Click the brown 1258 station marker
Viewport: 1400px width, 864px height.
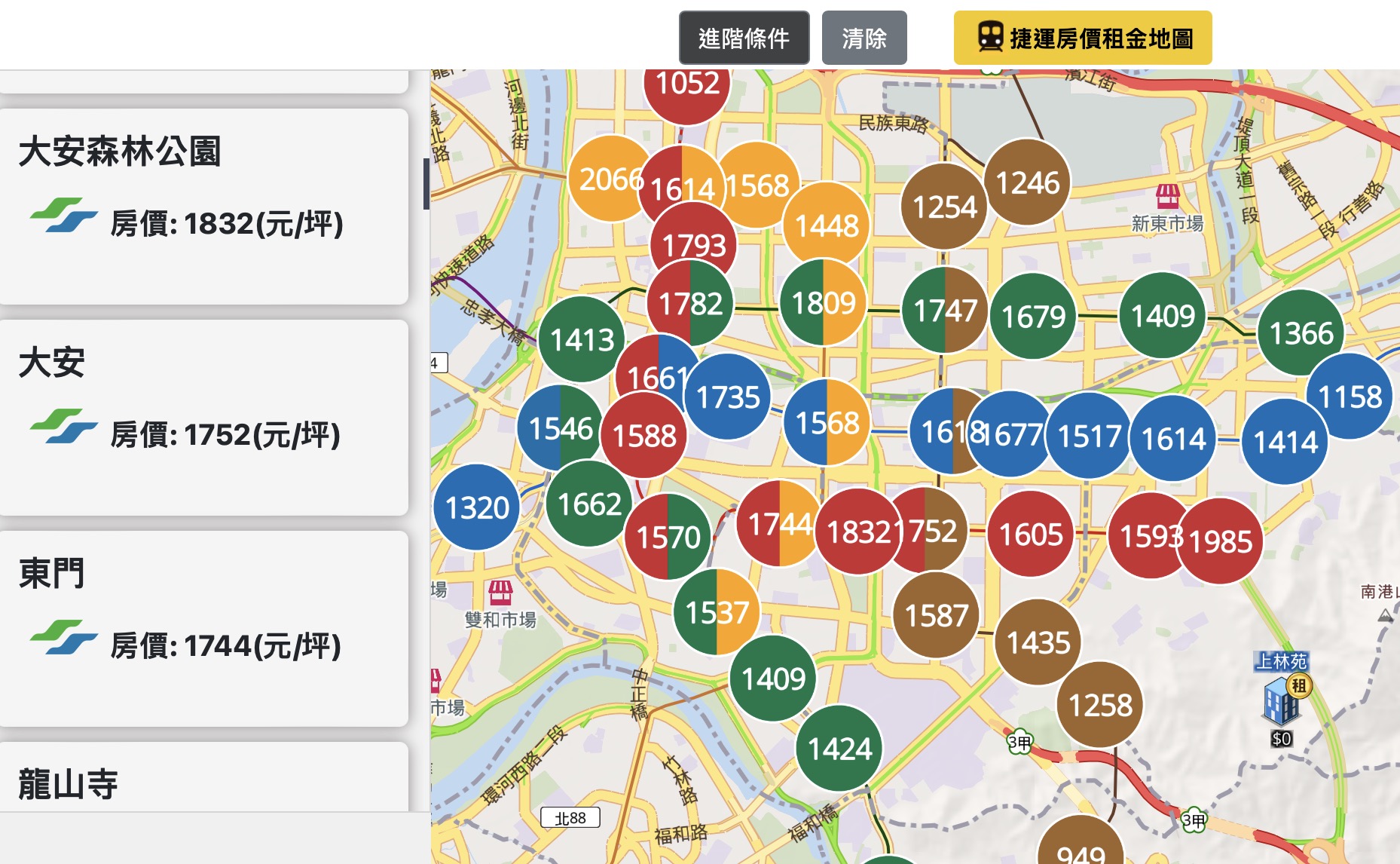(1100, 705)
